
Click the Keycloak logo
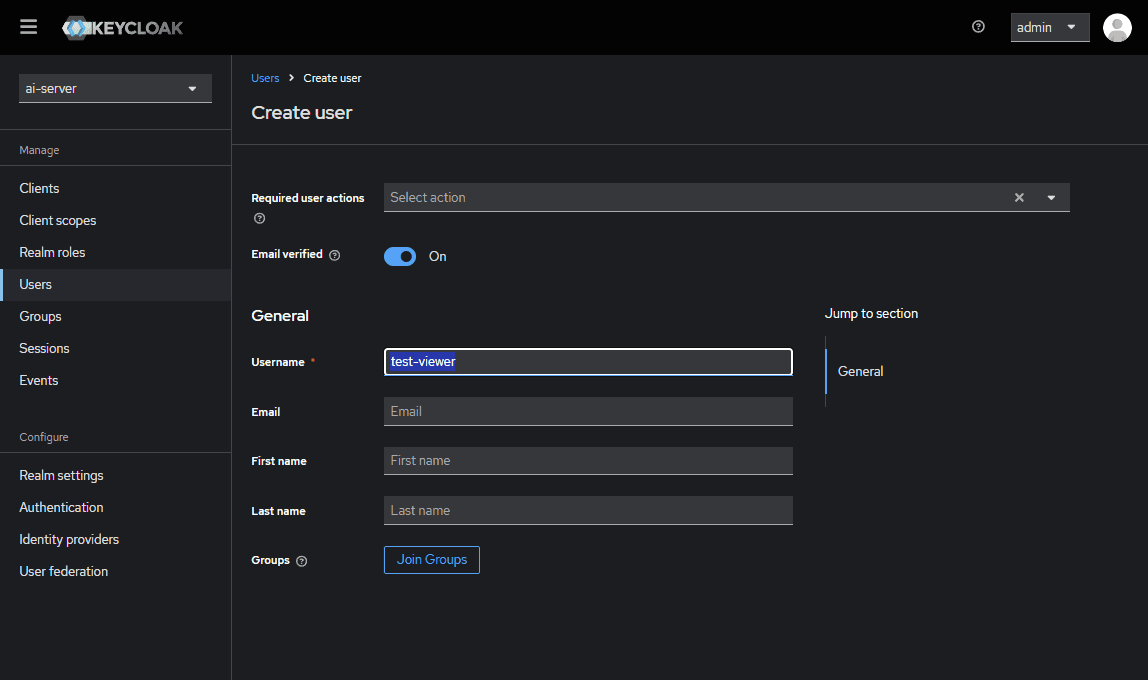123,28
